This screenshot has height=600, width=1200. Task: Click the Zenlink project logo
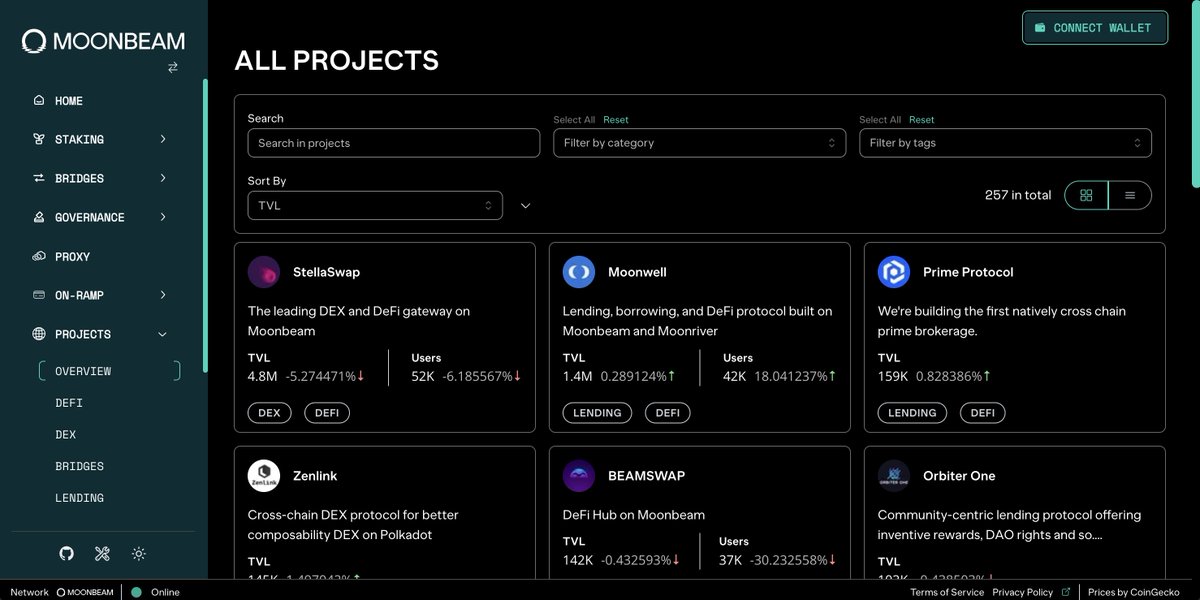coord(264,476)
